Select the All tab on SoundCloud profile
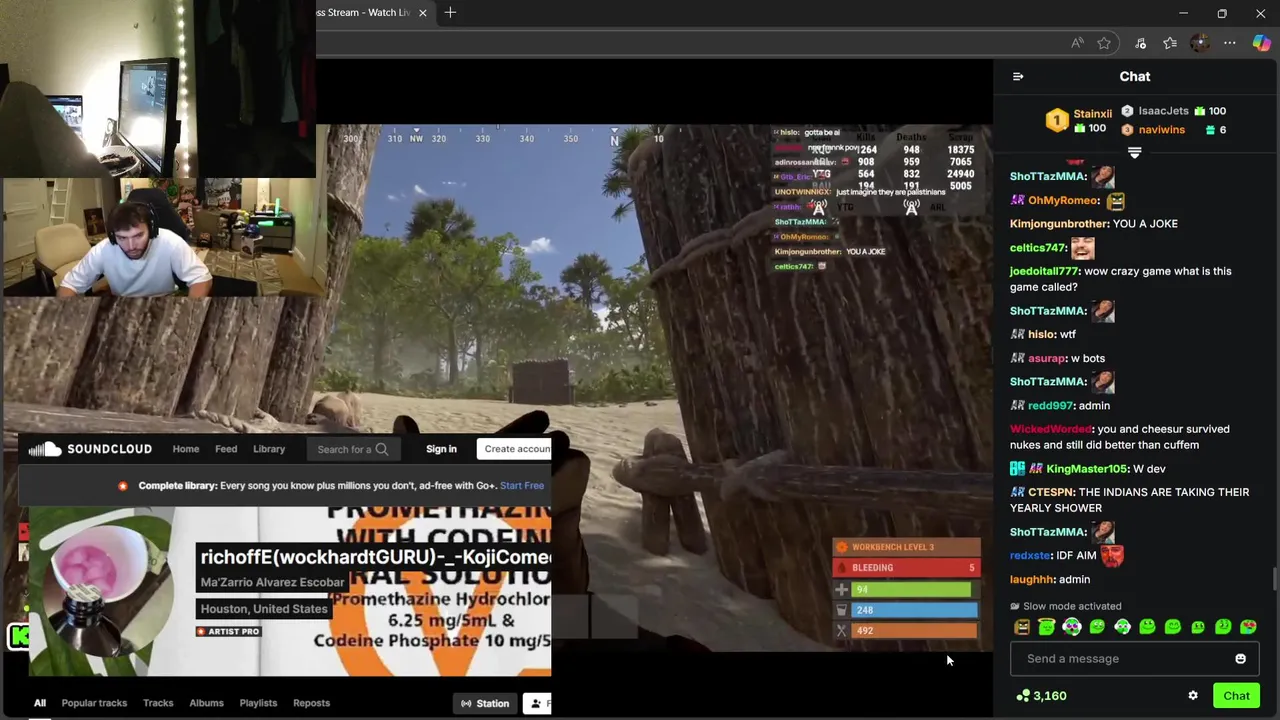Viewport: 1280px width, 720px height. [40, 703]
